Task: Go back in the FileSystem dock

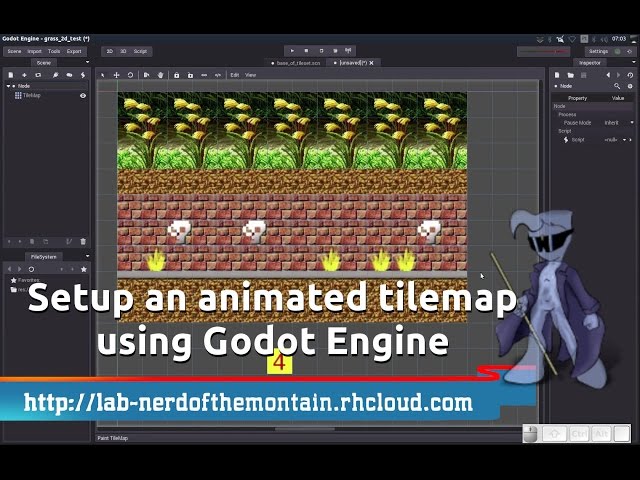Action: (10, 269)
